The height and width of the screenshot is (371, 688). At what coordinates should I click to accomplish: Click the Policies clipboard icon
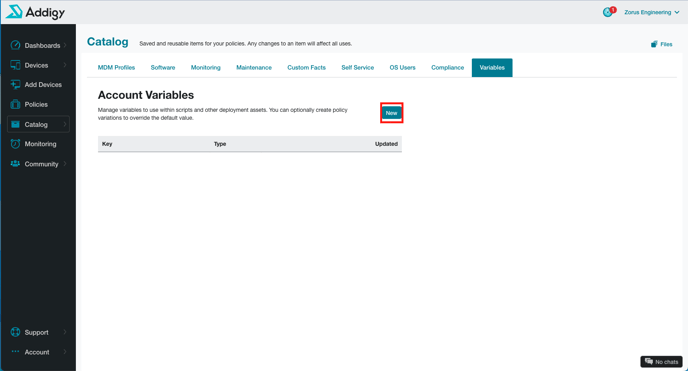15,104
